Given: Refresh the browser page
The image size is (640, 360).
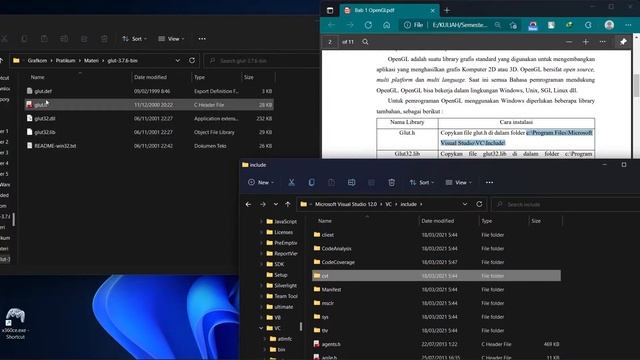Looking at the screenshot, I should coord(368,25).
